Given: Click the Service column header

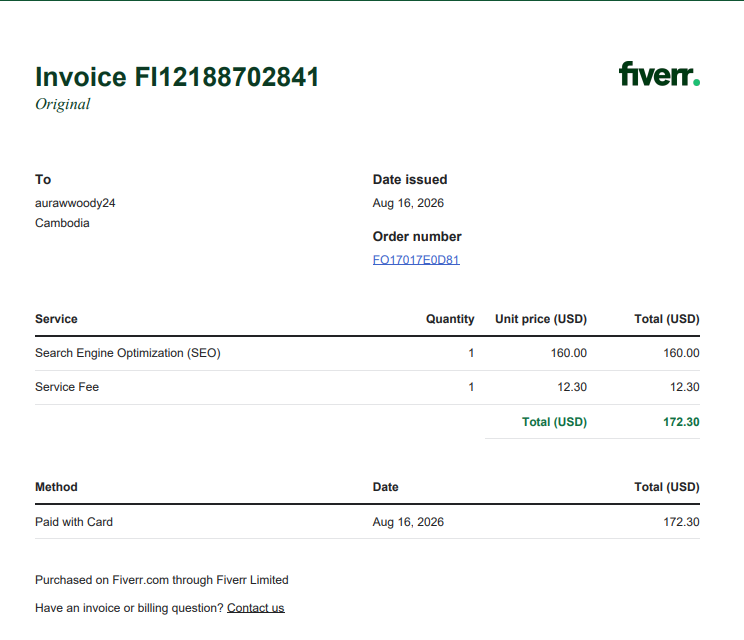Looking at the screenshot, I should click(56, 319).
